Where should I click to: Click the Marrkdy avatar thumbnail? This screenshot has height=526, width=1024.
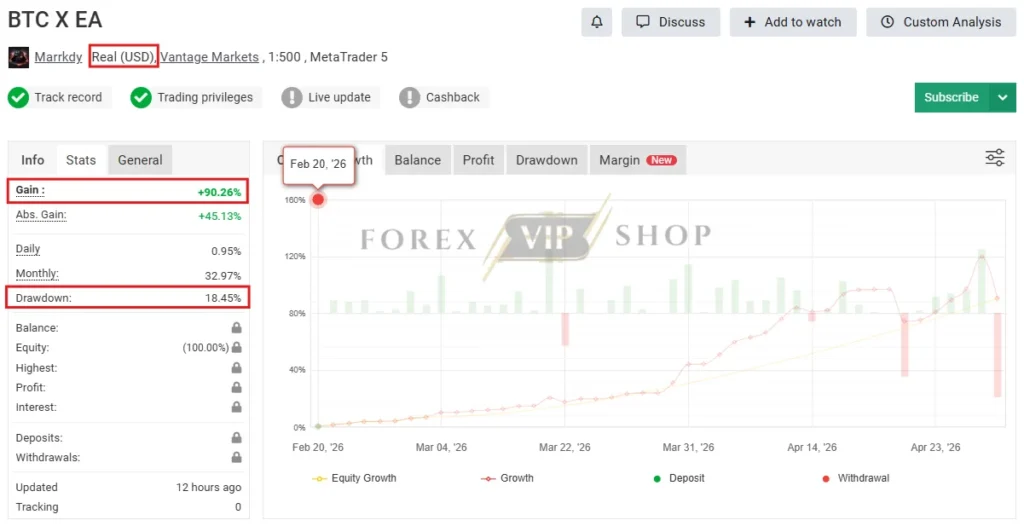click(18, 58)
